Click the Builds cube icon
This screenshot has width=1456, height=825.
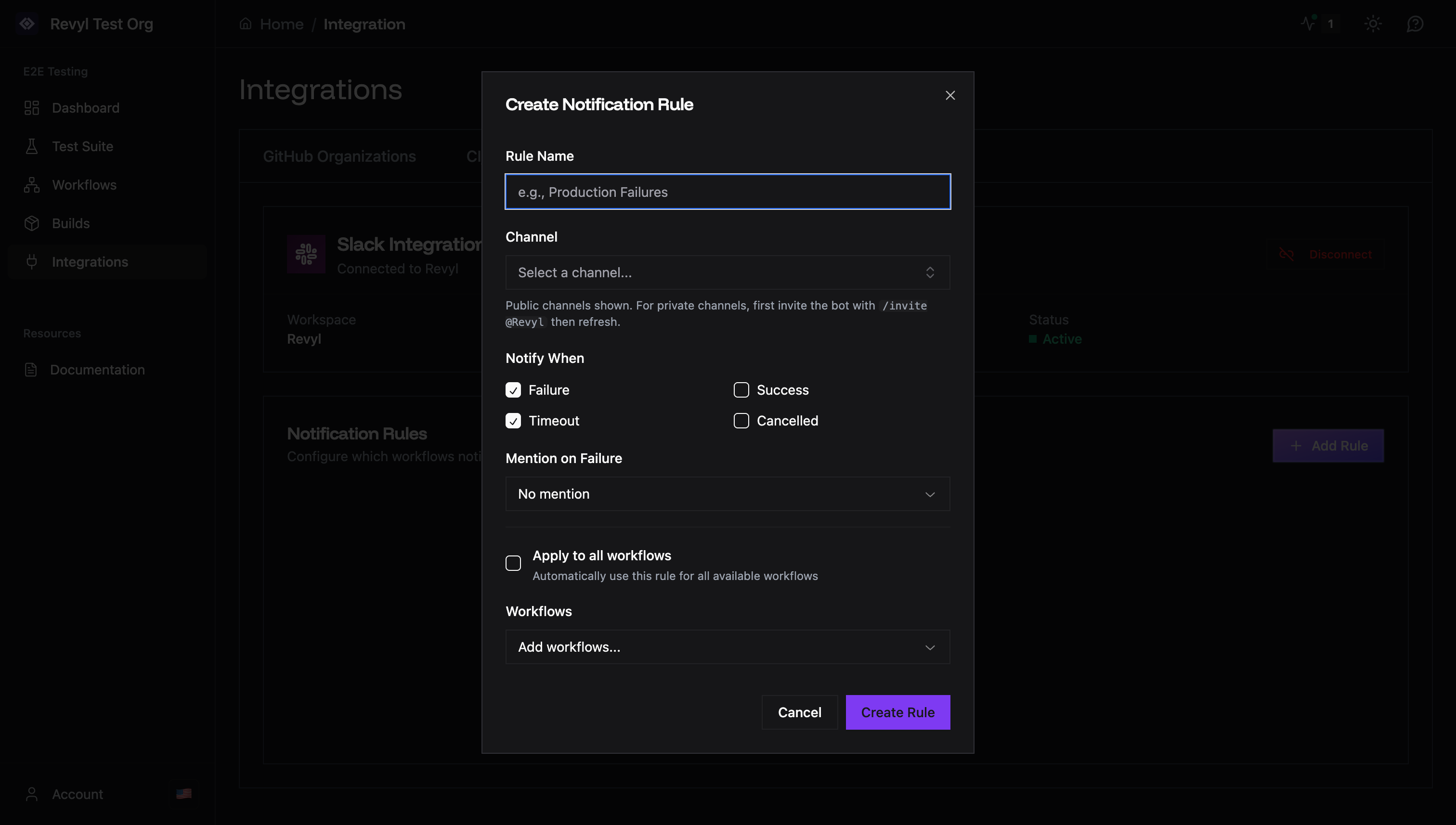point(32,223)
